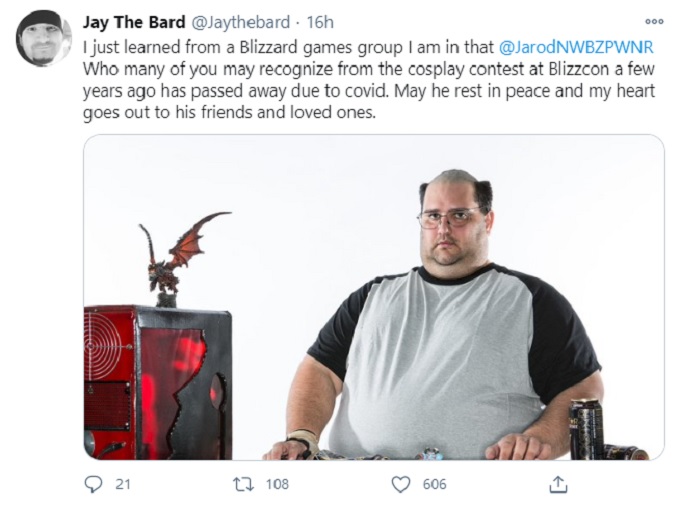
Task: Open the attached photo of the man
Action: point(374,297)
